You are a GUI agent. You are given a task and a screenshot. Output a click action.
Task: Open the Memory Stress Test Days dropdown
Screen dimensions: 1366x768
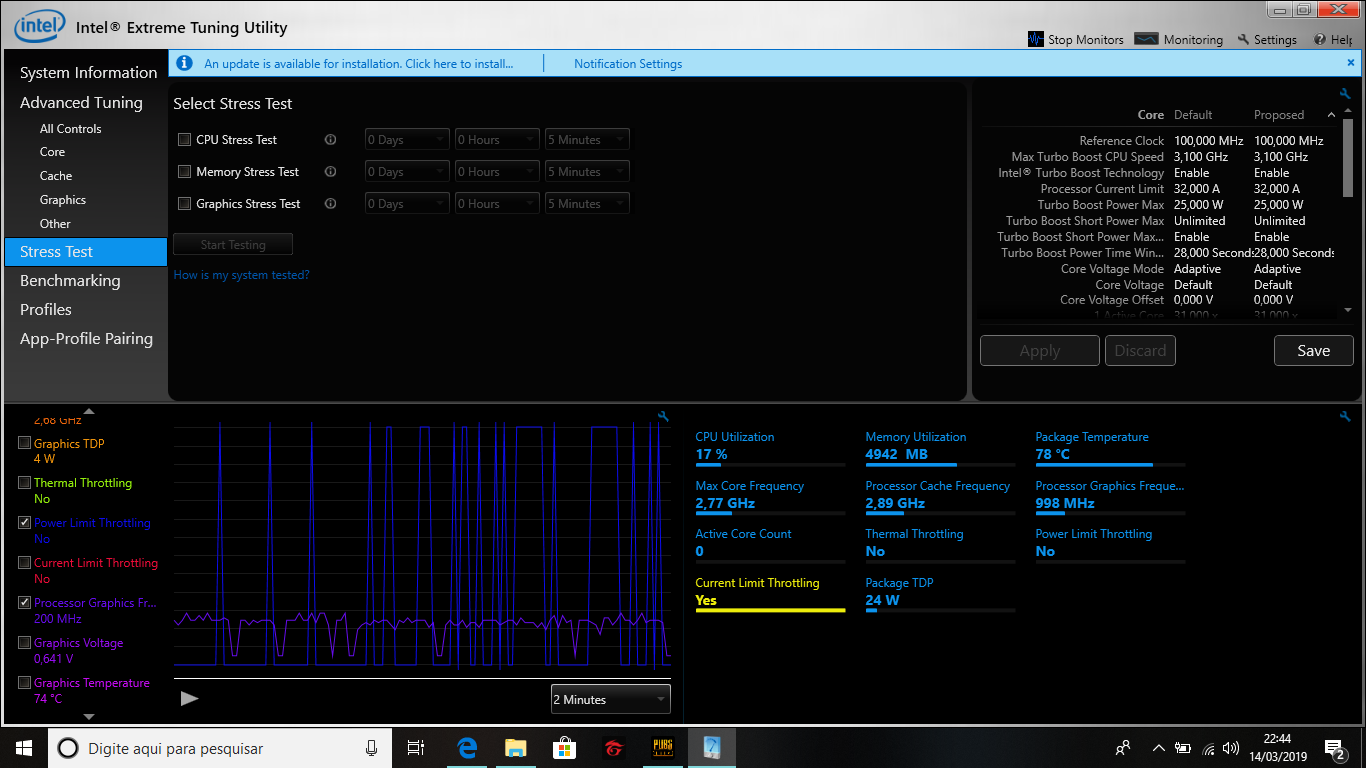point(407,172)
